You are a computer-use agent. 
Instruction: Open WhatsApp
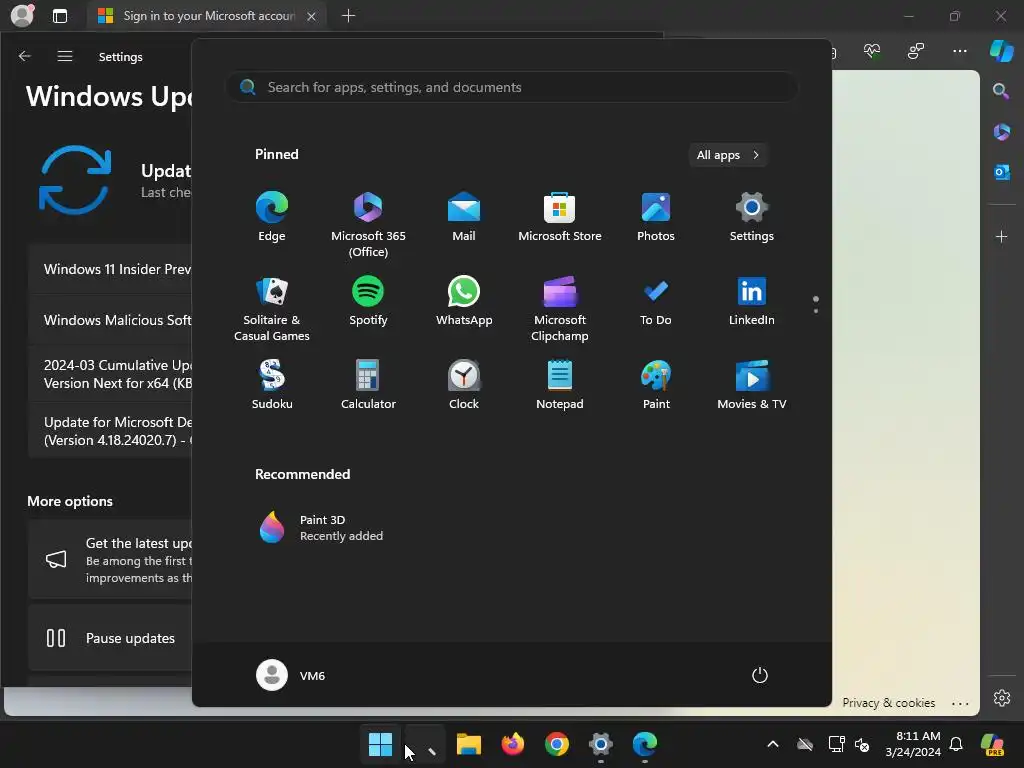click(464, 300)
